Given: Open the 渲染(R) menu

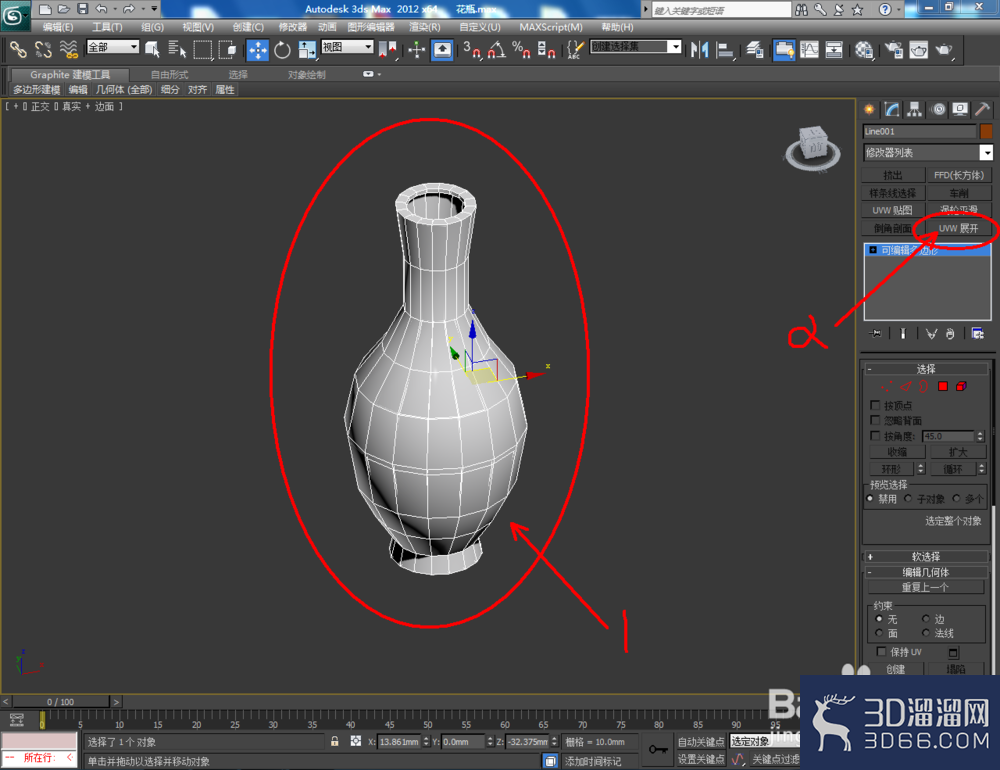Looking at the screenshot, I should pyautogui.click(x=425, y=27).
